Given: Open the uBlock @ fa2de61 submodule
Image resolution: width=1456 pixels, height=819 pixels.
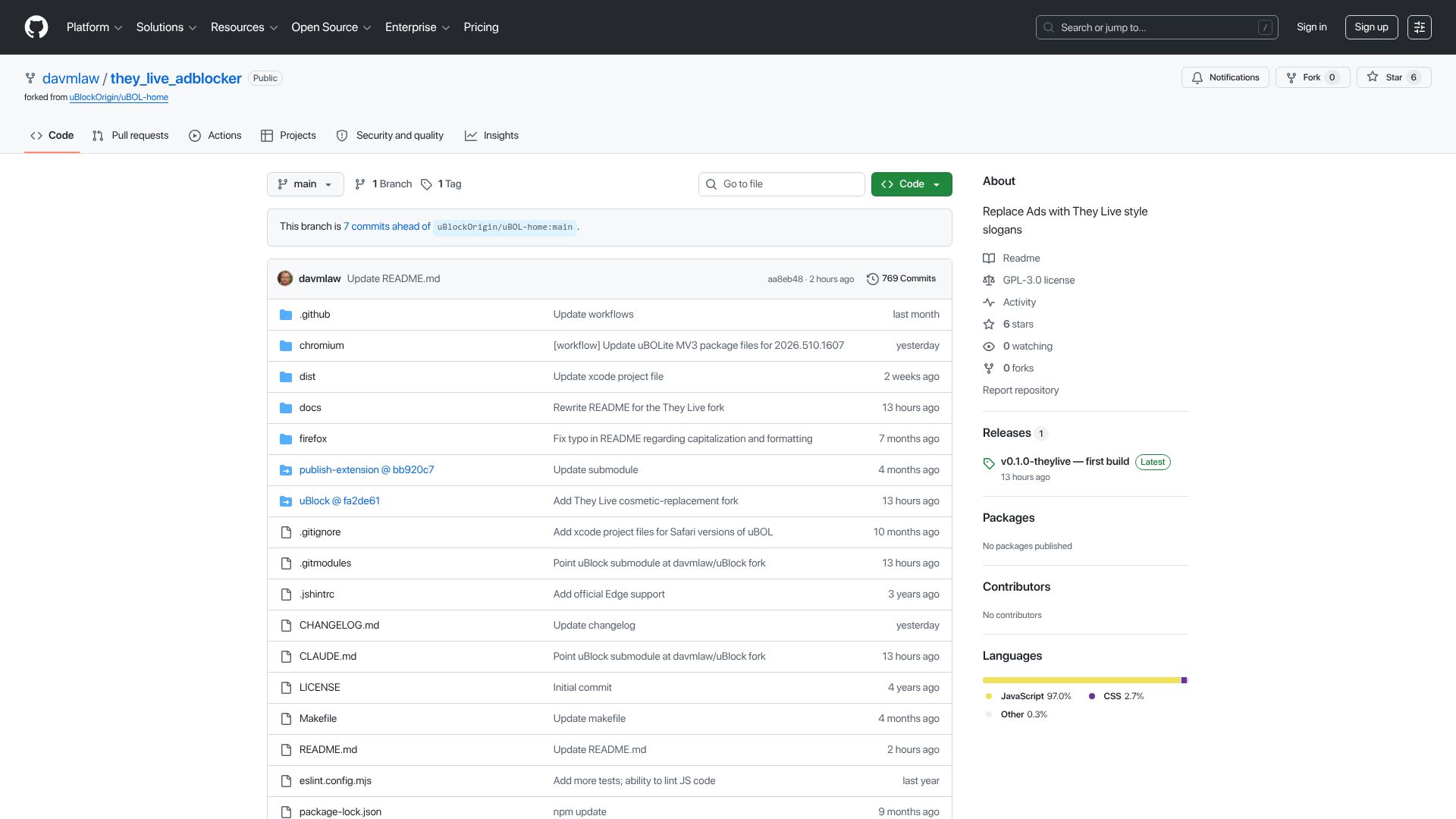Looking at the screenshot, I should (340, 501).
